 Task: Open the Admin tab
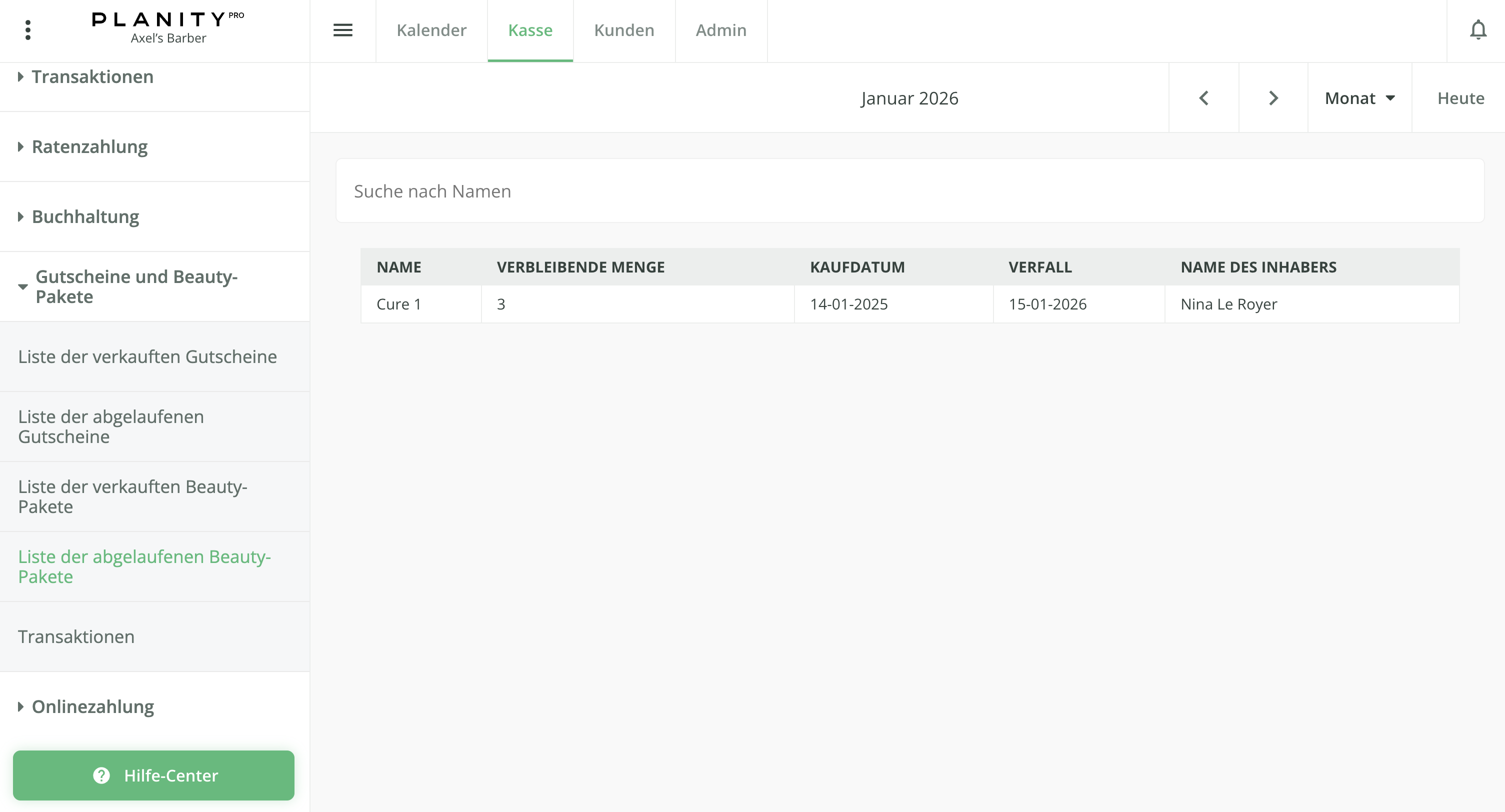tap(720, 30)
